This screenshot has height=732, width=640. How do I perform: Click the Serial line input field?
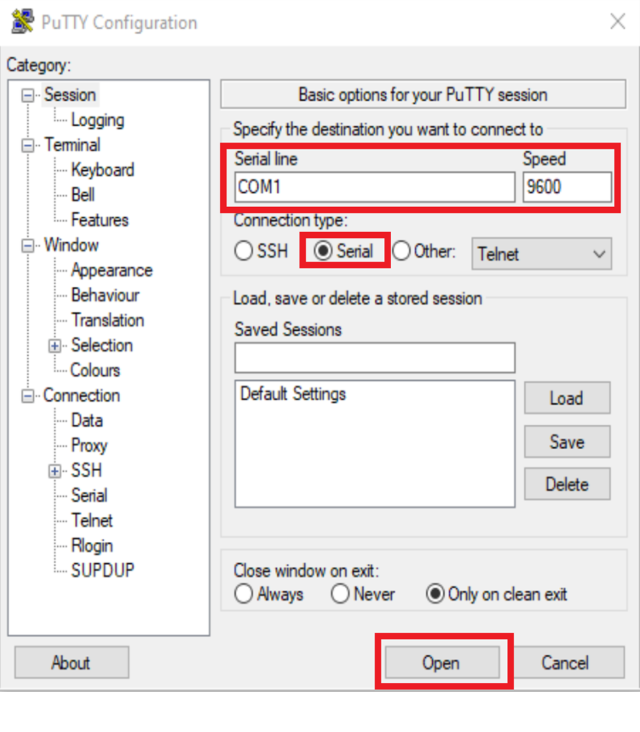click(x=374, y=187)
